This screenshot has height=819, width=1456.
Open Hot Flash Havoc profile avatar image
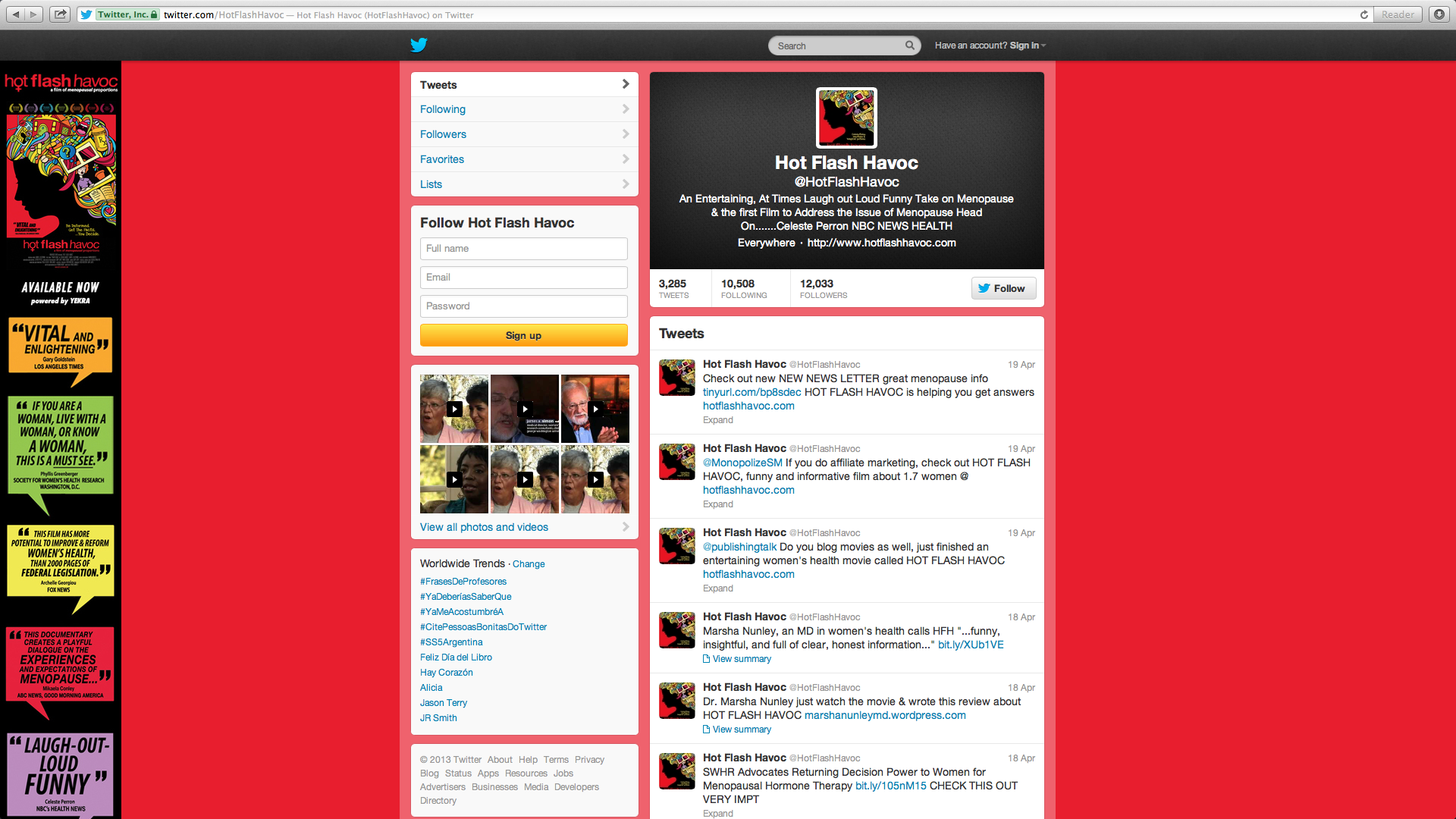point(846,118)
